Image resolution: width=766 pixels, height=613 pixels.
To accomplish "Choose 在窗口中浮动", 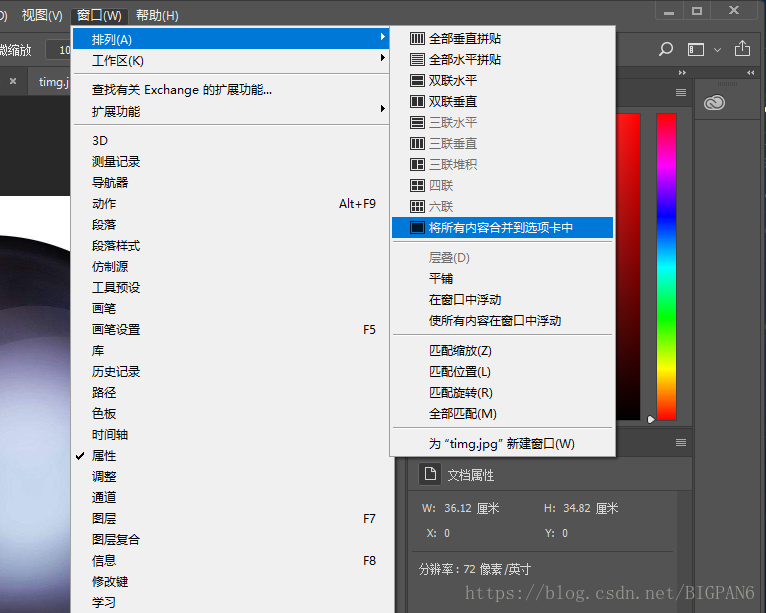I will pyautogui.click(x=502, y=300).
